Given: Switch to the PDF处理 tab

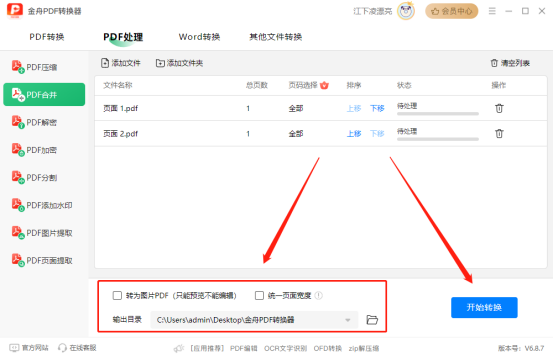Looking at the screenshot, I should [123, 37].
